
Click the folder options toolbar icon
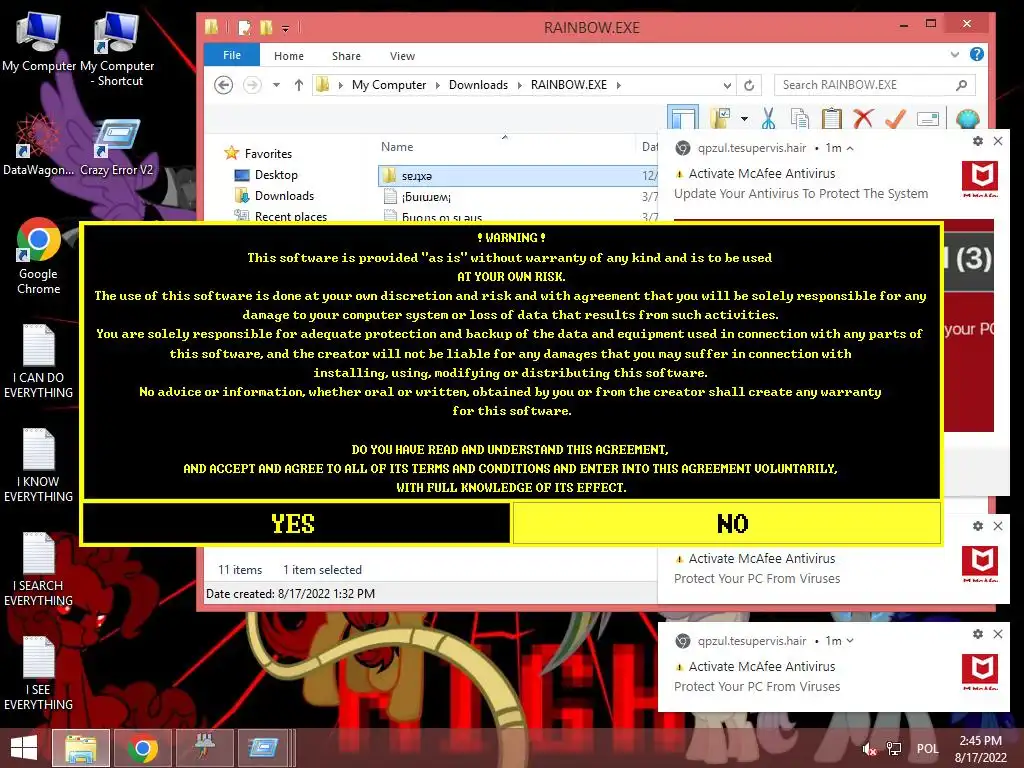[x=721, y=118]
